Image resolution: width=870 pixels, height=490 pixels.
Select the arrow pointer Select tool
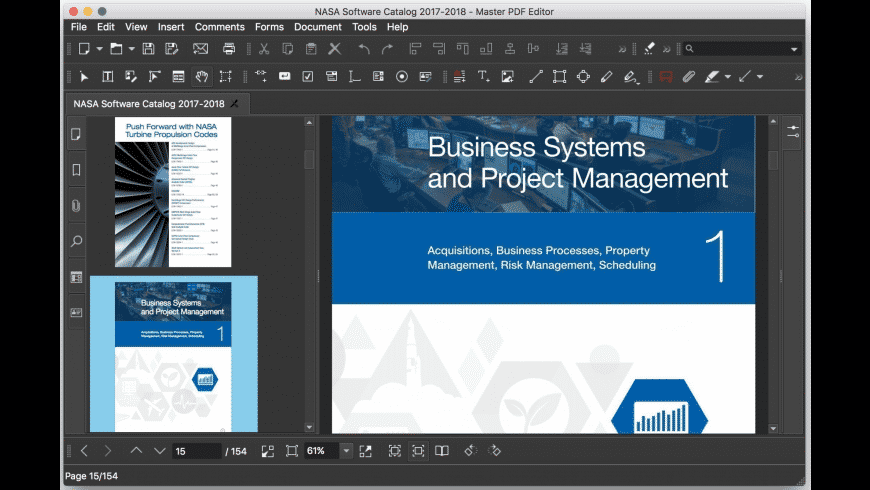click(84, 77)
